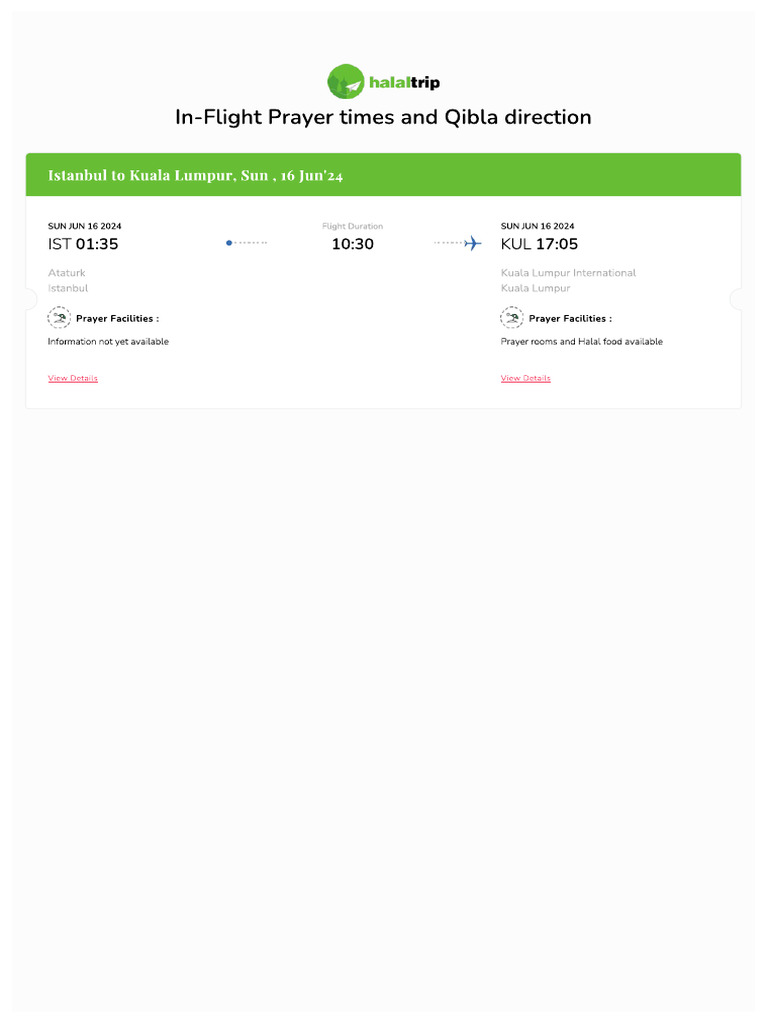Screen dimensions: 768x1024
Task: Select the KUL 17:05 arrival time
Action: 539,244
